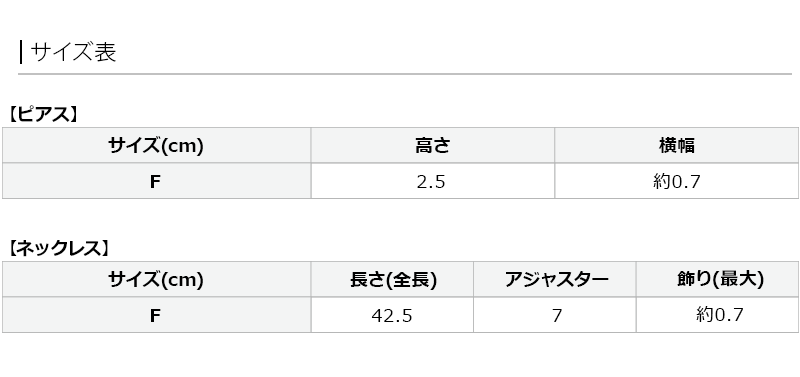Click the アジャスター column header
Screen dimensions: 800x377
click(x=555, y=280)
